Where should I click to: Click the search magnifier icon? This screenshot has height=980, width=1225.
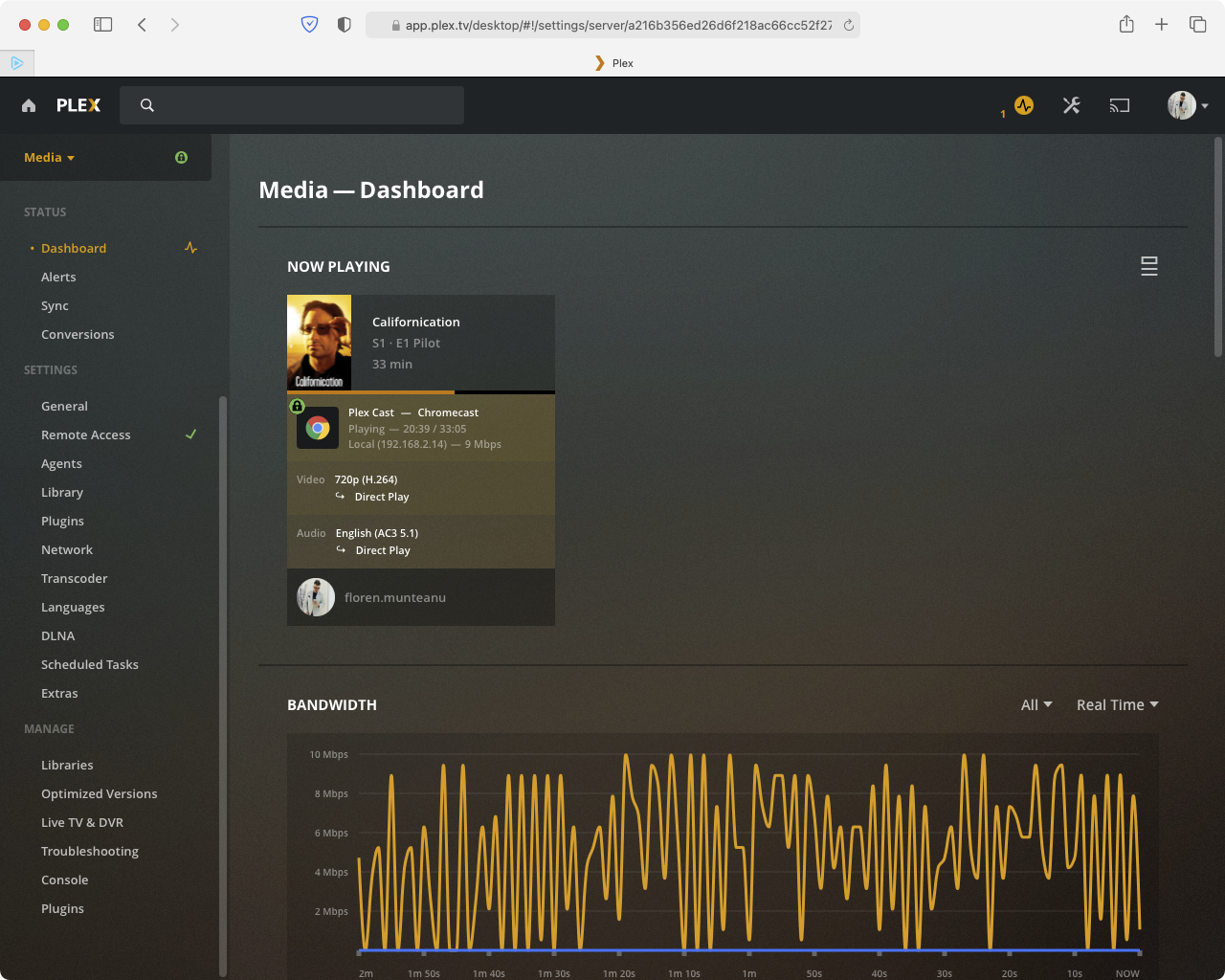pos(146,105)
